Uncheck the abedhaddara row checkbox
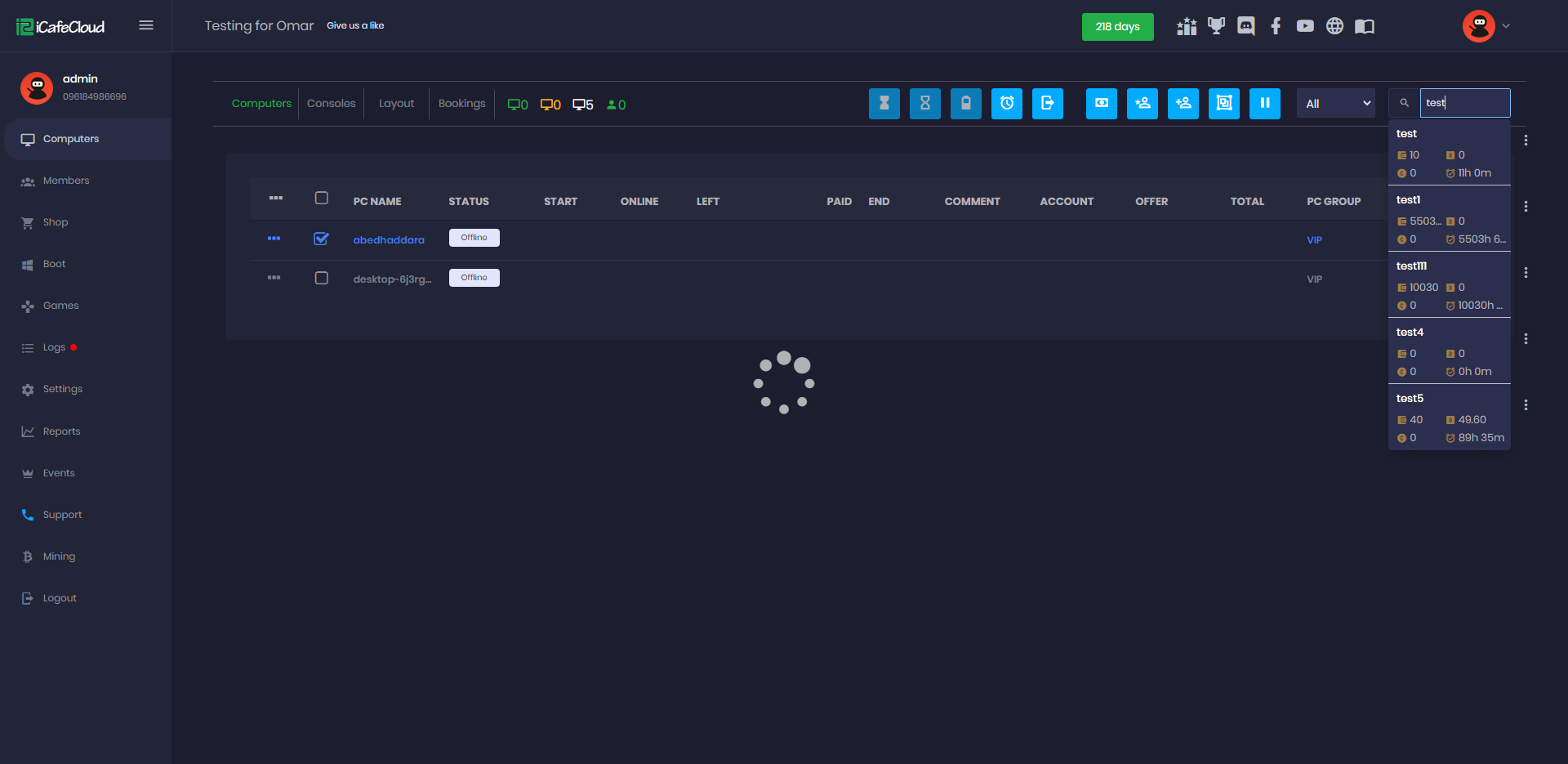The image size is (1568, 764). (x=321, y=239)
